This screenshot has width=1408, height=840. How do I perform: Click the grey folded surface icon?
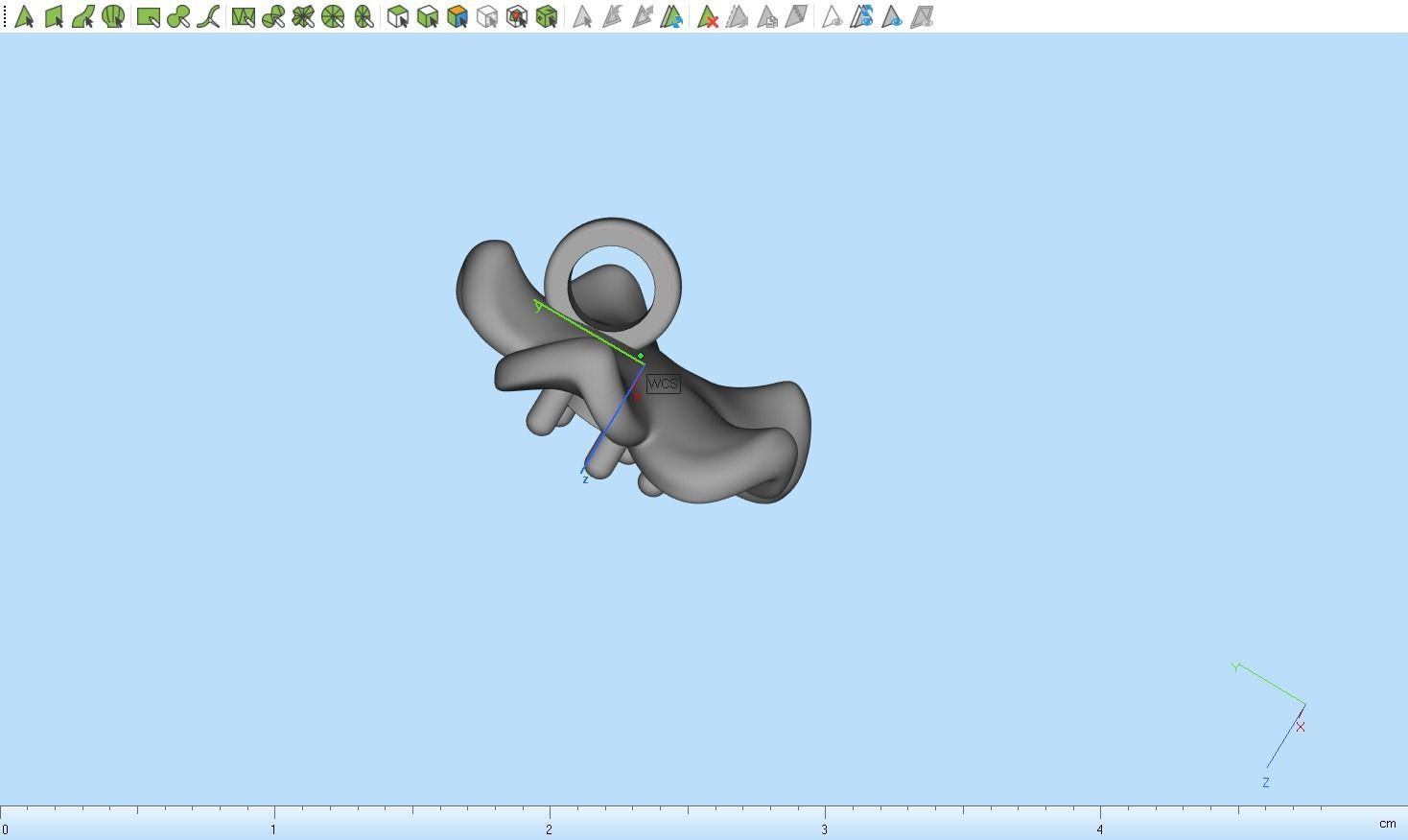pos(796,16)
